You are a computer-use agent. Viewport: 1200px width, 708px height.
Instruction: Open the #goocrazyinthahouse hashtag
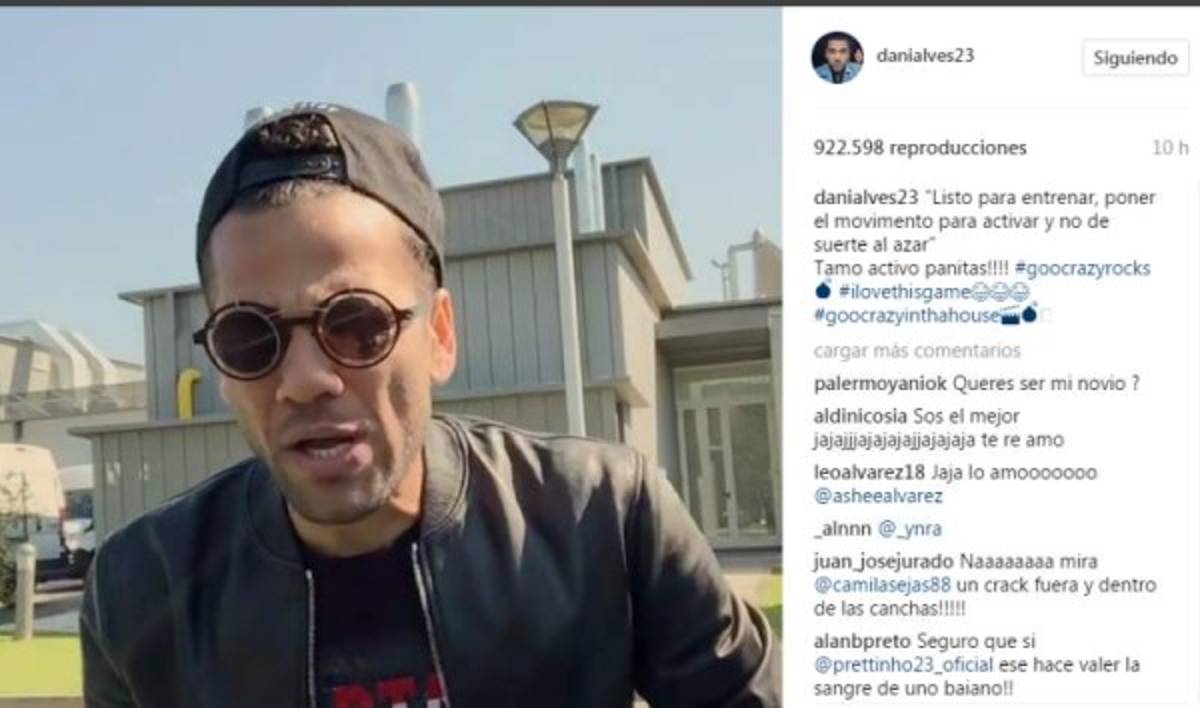point(907,315)
